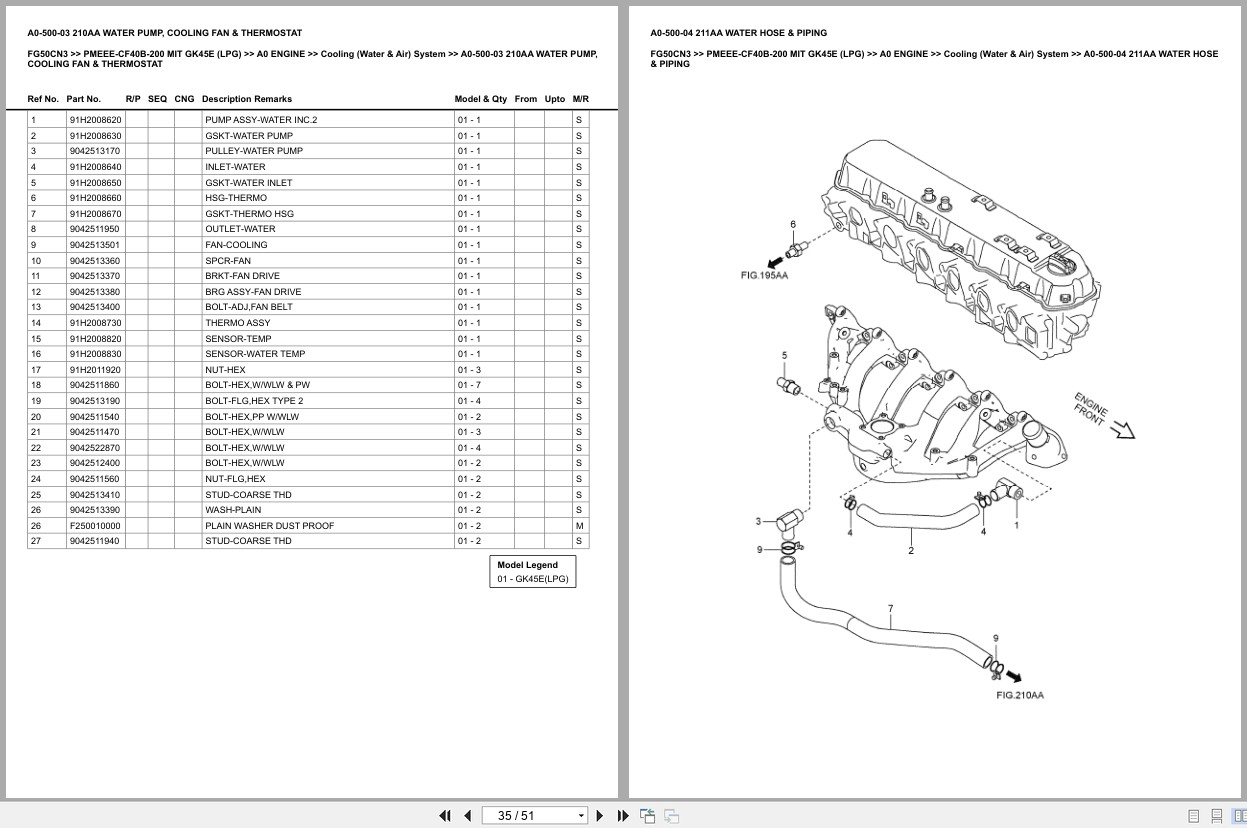The height and width of the screenshot is (828, 1247).
Task: Select the THERMO ASSY description
Action: click(x=237, y=323)
